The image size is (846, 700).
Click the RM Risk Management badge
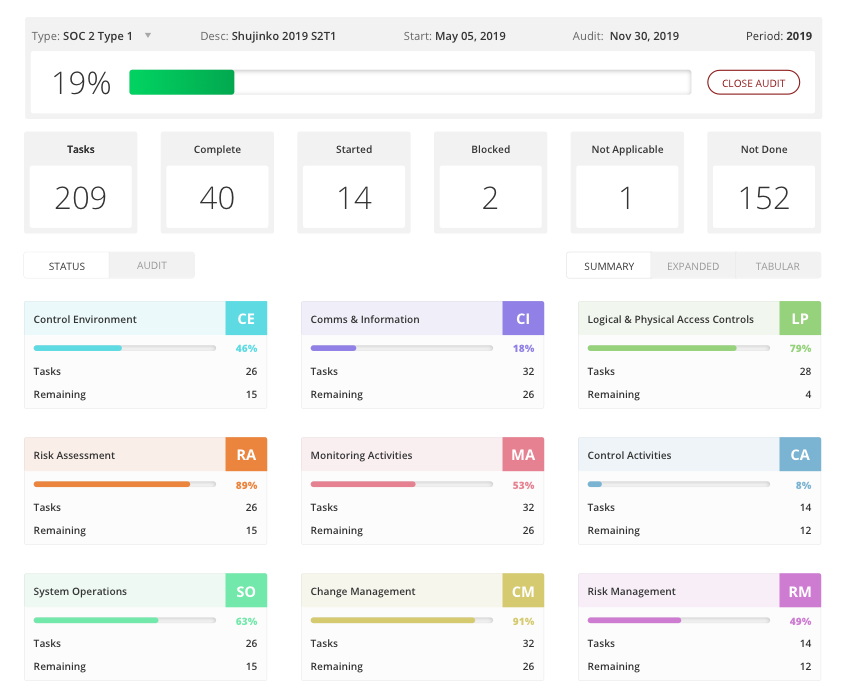pos(800,590)
